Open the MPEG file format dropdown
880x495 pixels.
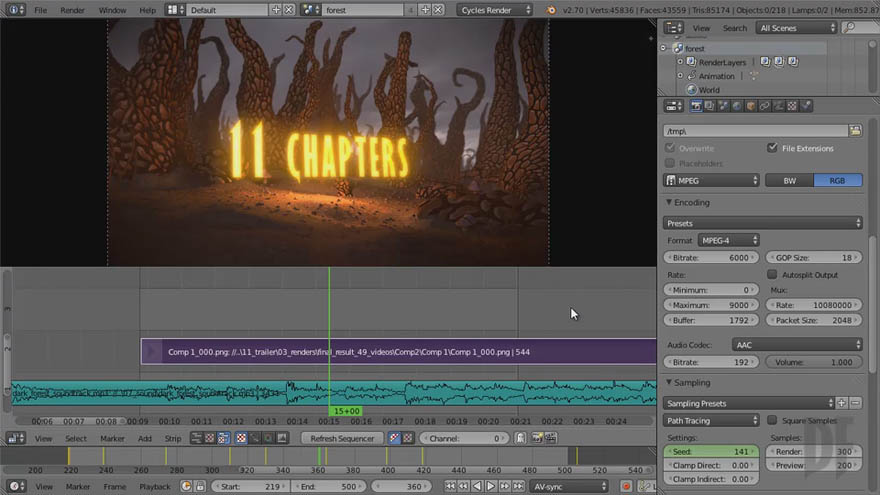coord(711,180)
